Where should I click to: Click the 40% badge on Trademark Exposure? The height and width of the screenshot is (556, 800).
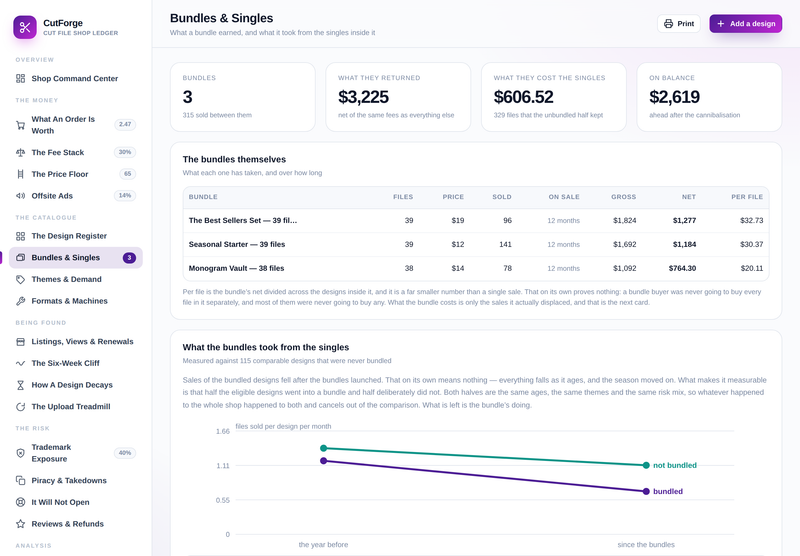click(125, 453)
